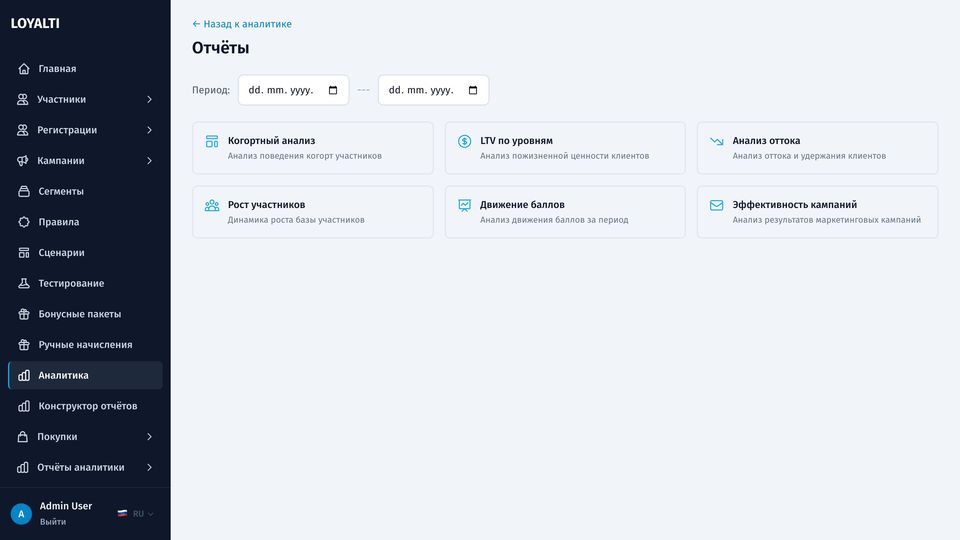
Task: Click the Отчёты page heading
Action: click(x=220, y=48)
